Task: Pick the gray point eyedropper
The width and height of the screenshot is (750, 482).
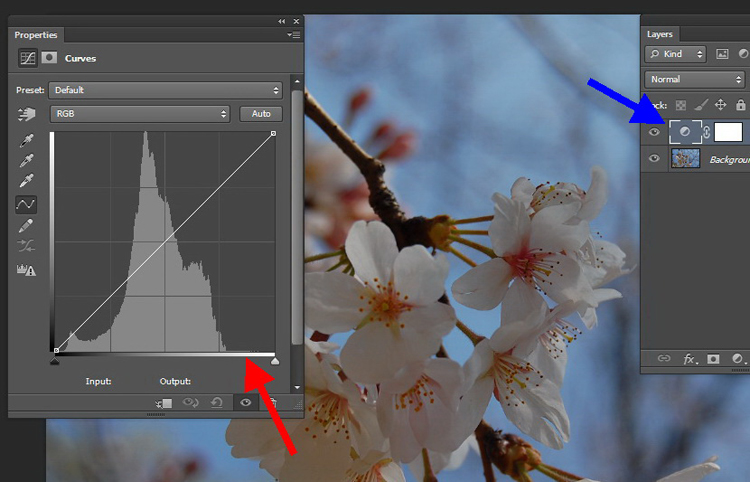Action: [26, 161]
